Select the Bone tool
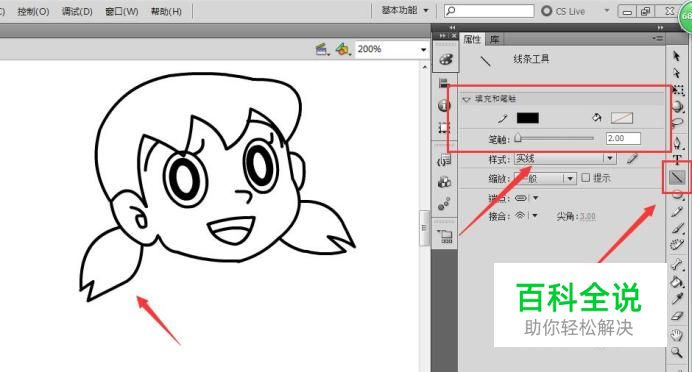Screen dimensions: 692x372 pos(677,264)
